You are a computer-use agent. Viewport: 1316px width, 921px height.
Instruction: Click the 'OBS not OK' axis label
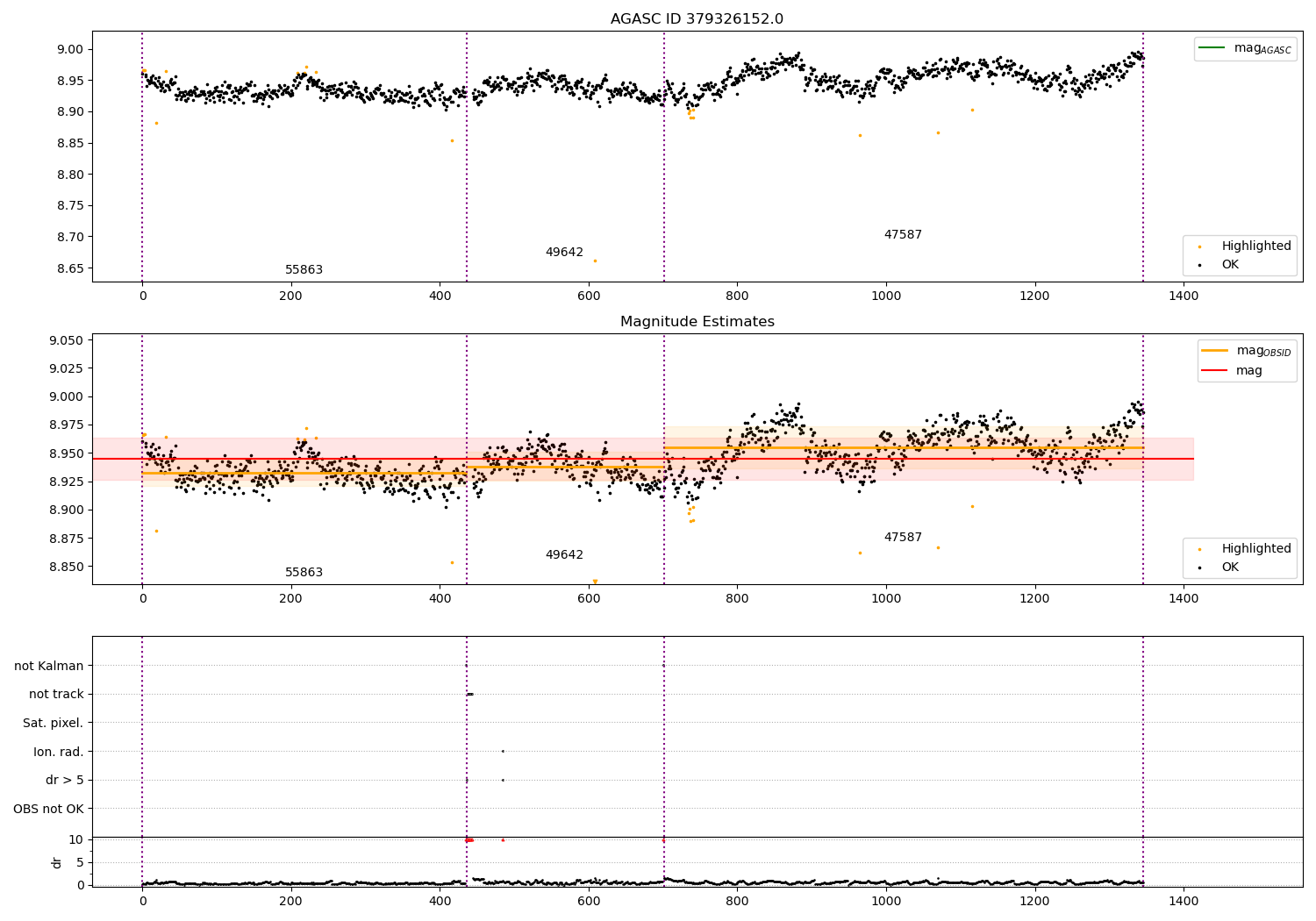pos(48,810)
